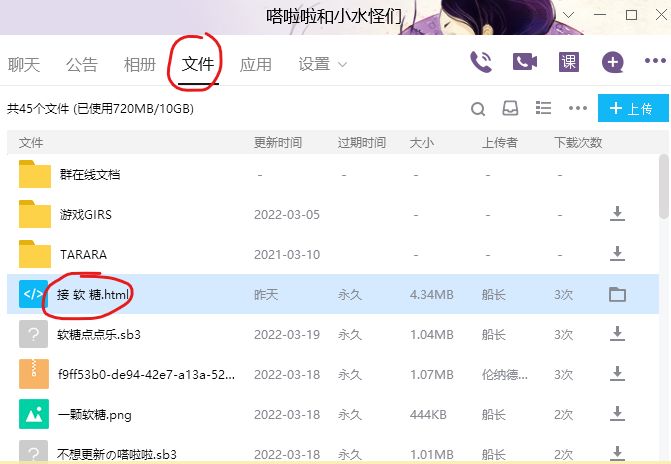Expand the 设置 dropdown
The height and width of the screenshot is (464, 671).
322,65
